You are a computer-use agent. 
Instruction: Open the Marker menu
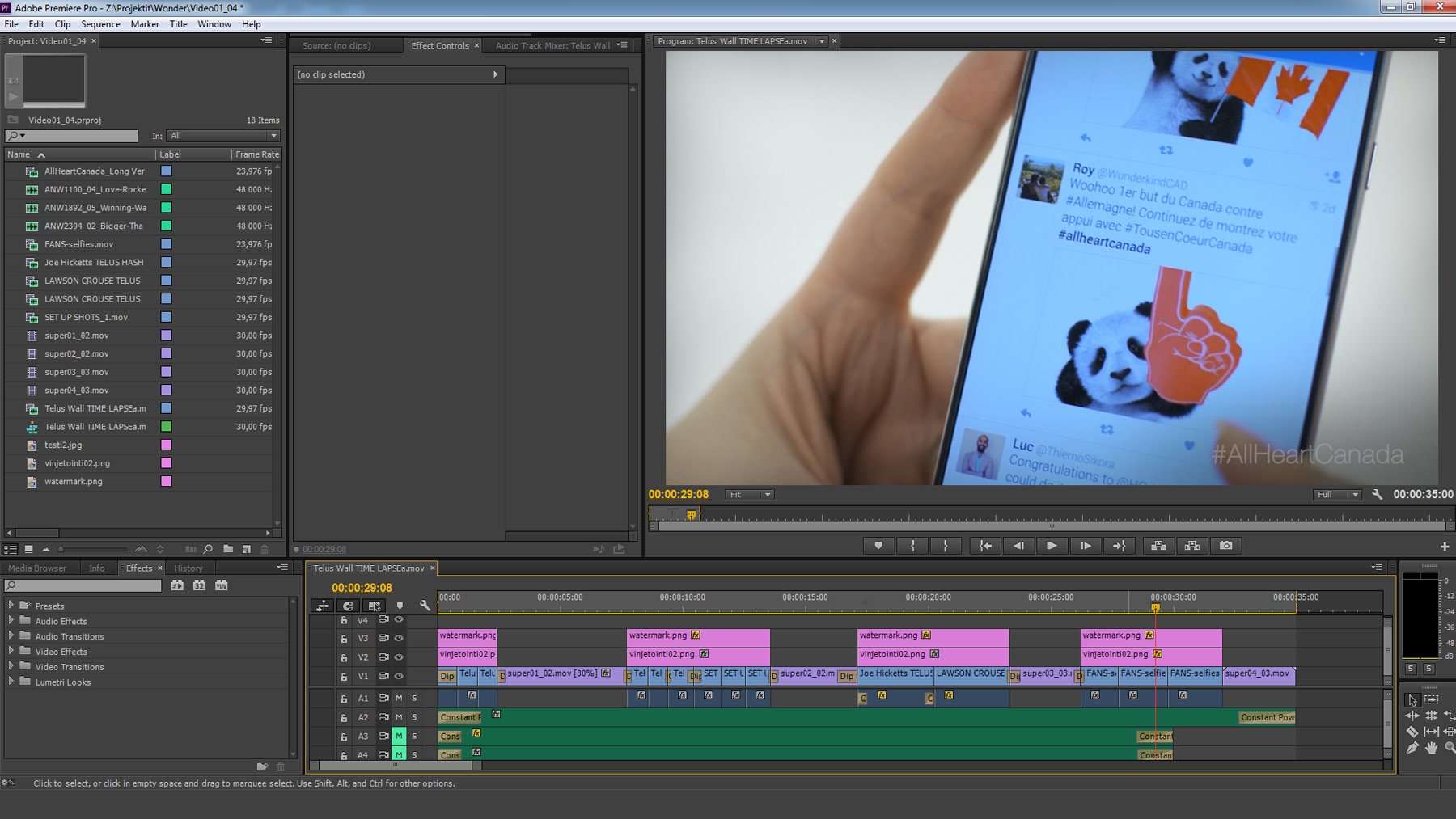point(145,24)
